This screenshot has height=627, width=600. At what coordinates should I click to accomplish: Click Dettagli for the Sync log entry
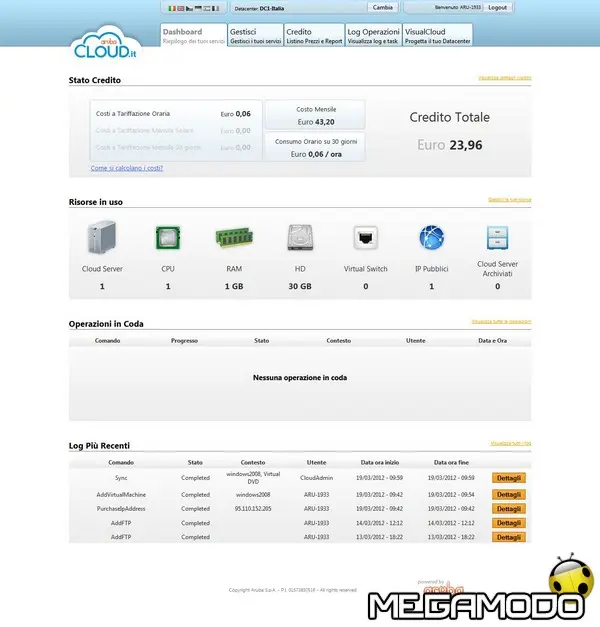pos(508,478)
